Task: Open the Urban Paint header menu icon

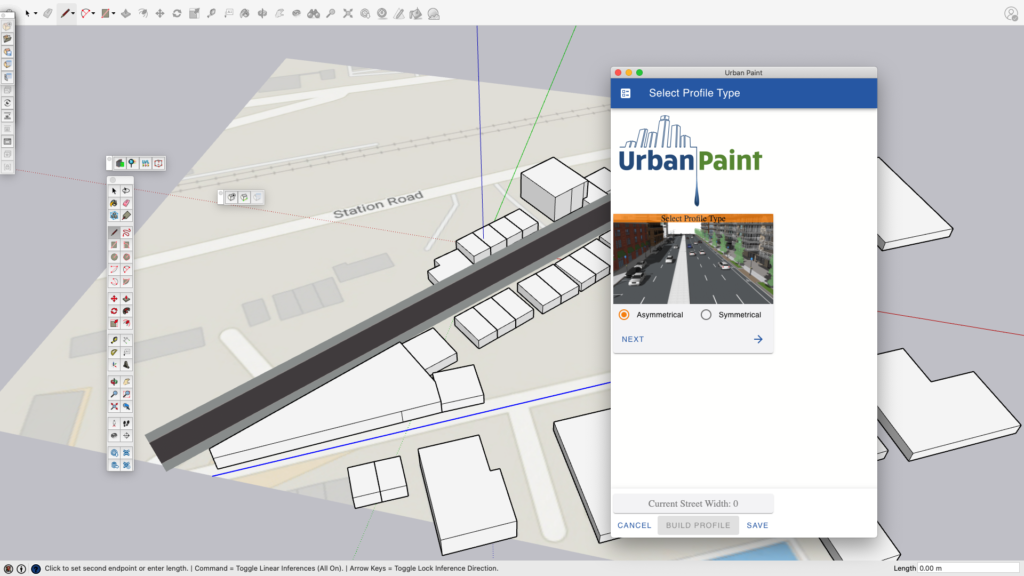Action: pos(626,93)
